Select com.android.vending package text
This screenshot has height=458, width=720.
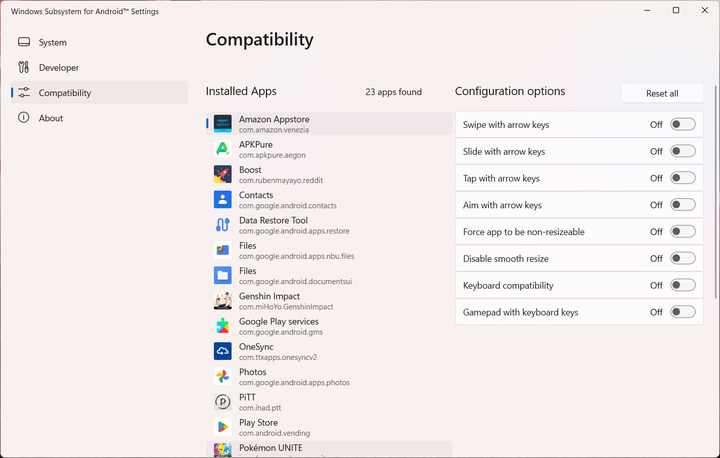[x=274, y=433]
